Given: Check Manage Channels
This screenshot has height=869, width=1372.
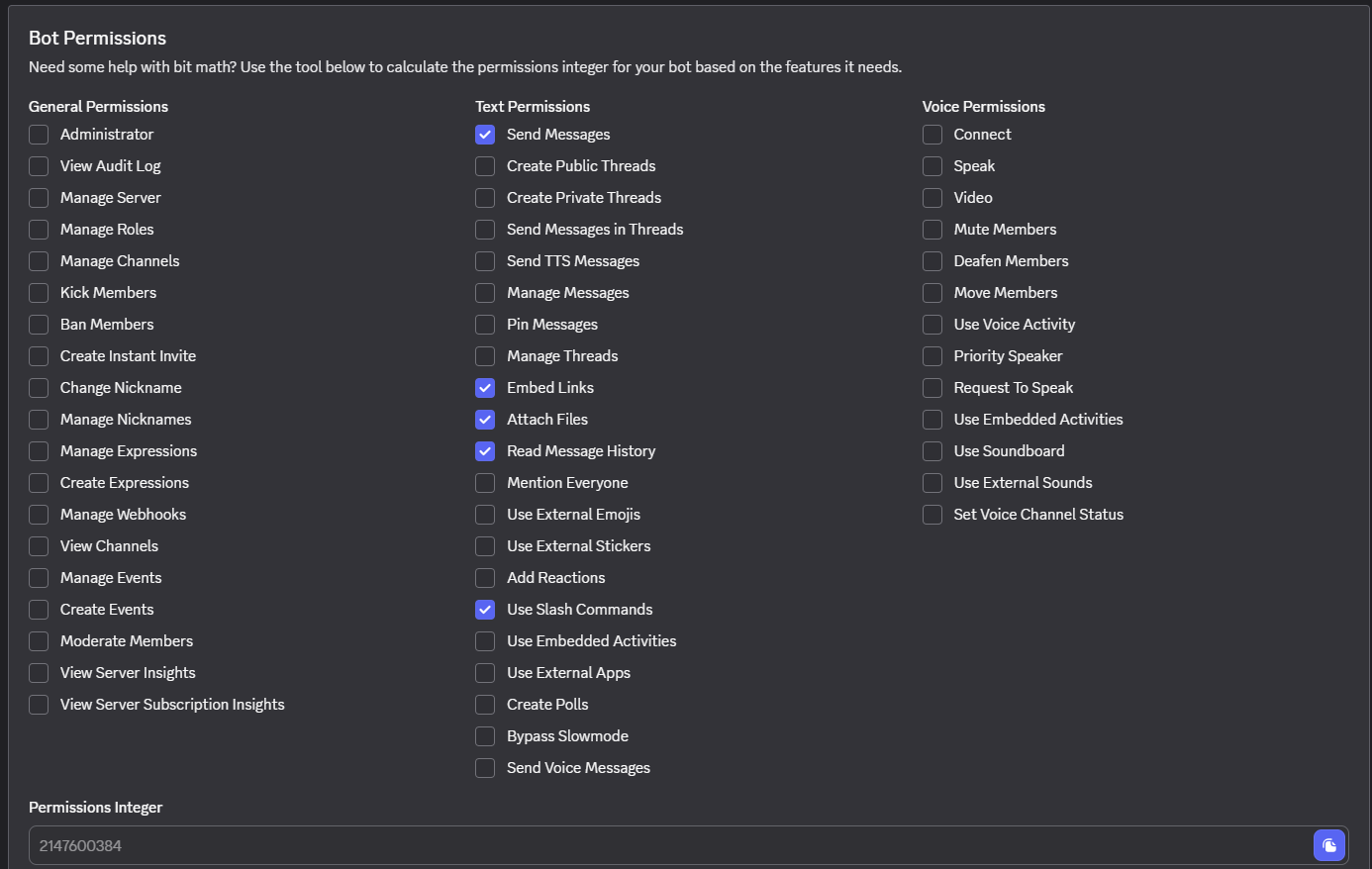Looking at the screenshot, I should click(x=39, y=261).
